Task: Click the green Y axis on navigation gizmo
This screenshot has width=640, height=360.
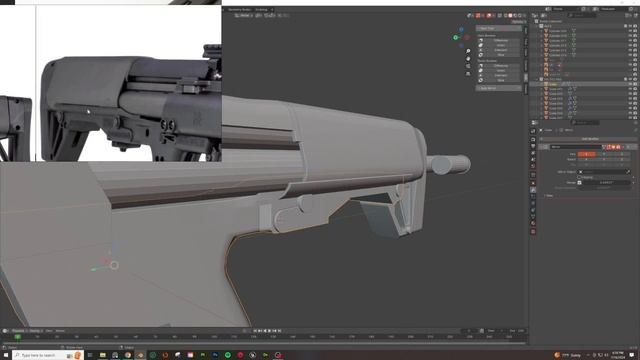Action: pos(456,38)
